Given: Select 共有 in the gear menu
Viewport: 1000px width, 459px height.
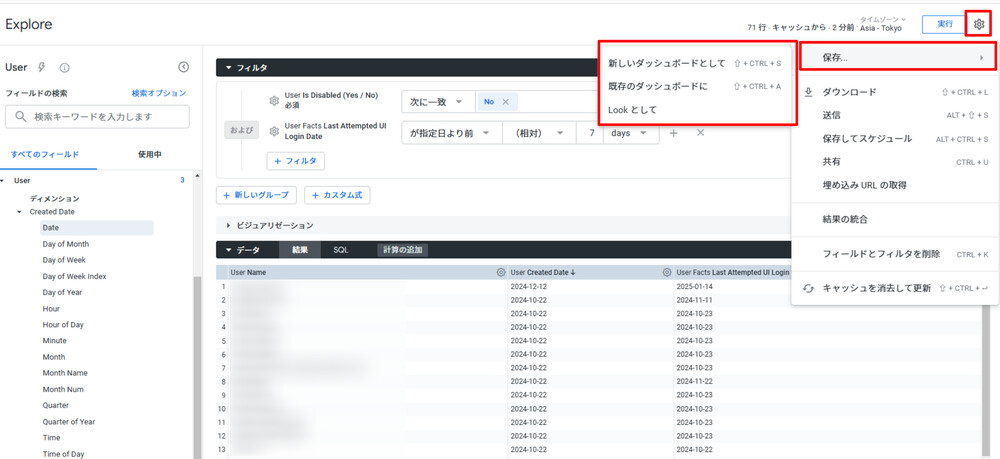Looking at the screenshot, I should pyautogui.click(x=895, y=162).
